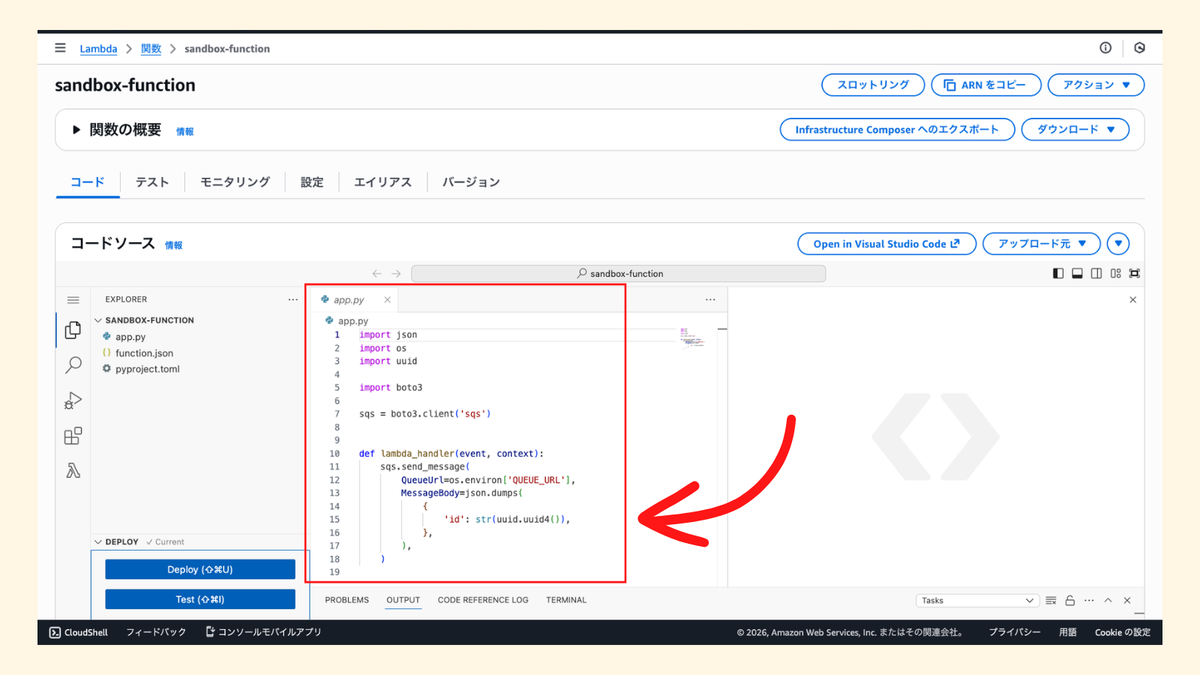Select the Explorer files icon in activity bar

(73, 330)
